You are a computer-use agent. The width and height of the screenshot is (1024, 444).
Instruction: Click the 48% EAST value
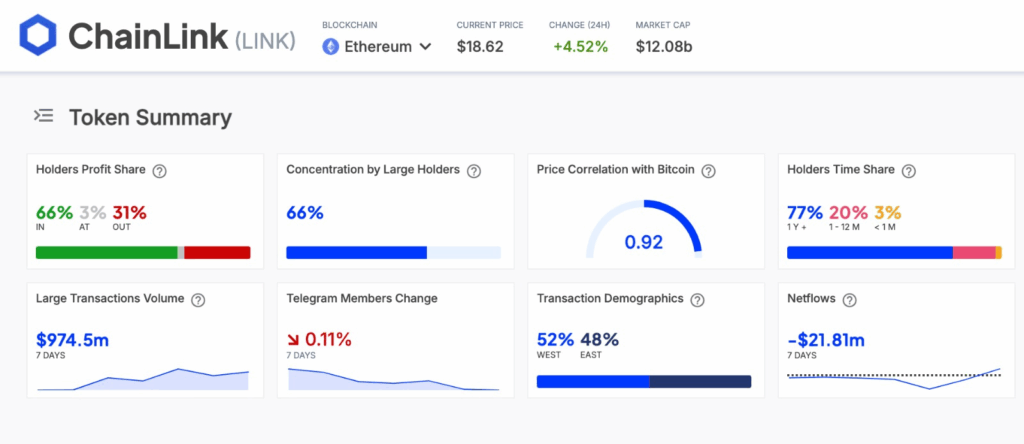tap(600, 340)
